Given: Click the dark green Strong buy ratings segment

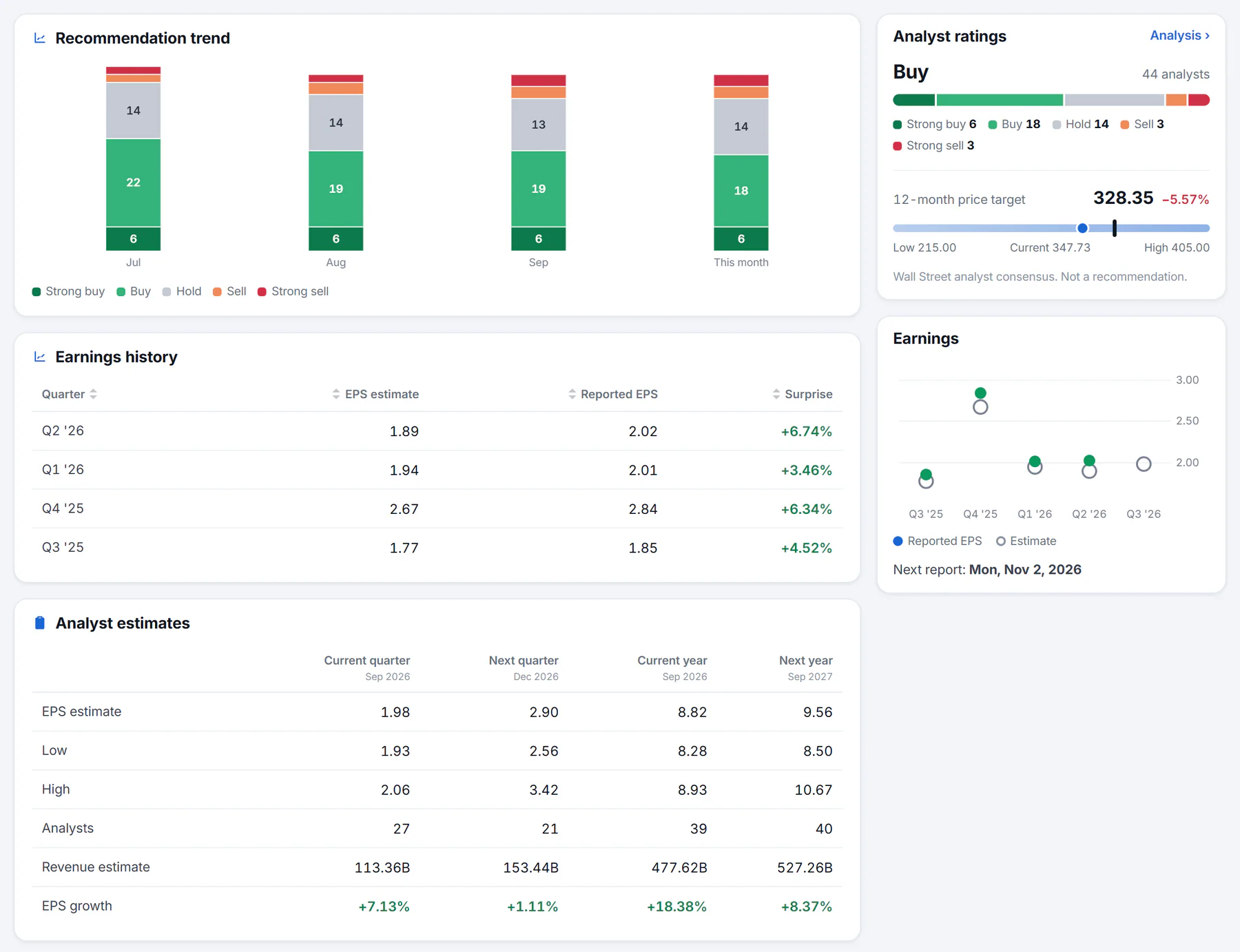Looking at the screenshot, I should (913, 100).
